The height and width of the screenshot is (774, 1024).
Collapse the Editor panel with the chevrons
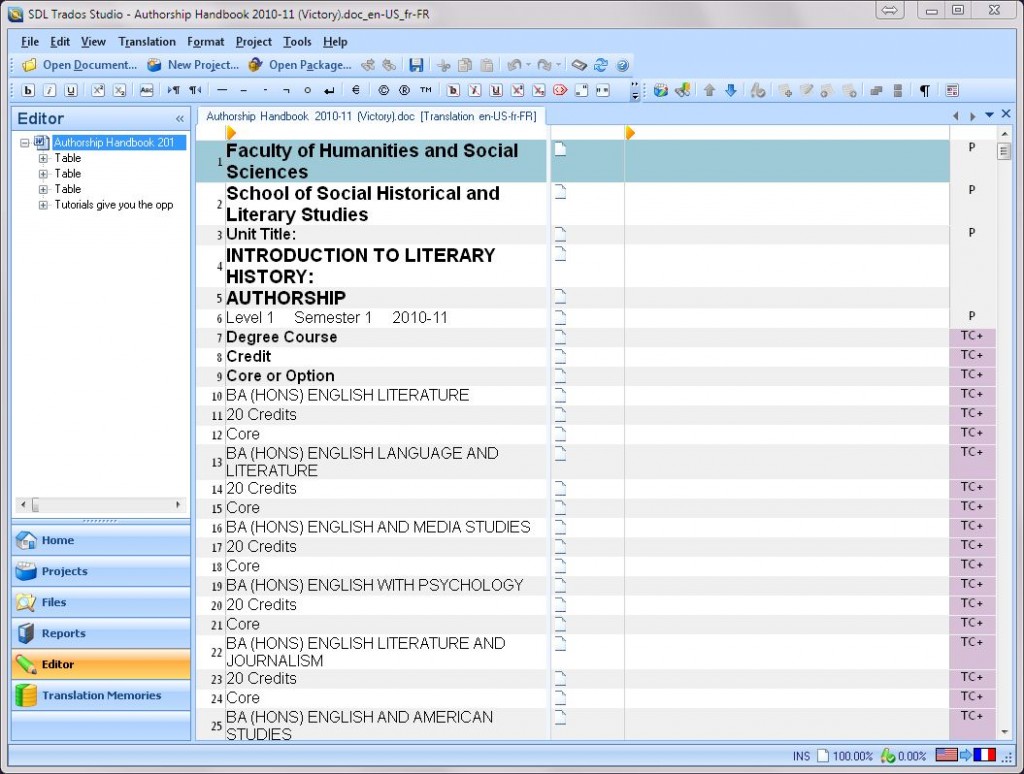pyautogui.click(x=180, y=119)
